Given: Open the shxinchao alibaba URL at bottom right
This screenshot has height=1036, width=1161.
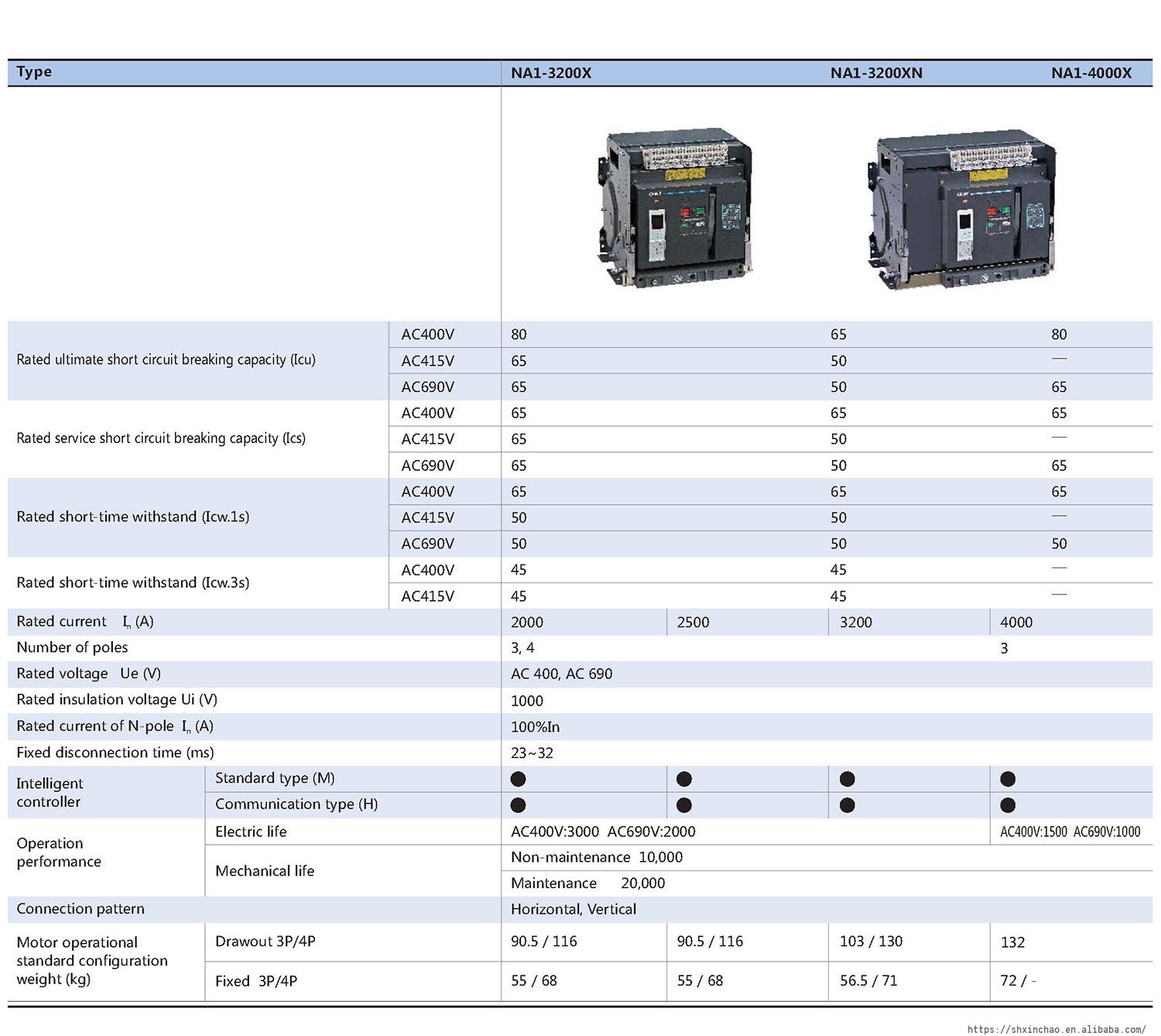Looking at the screenshot, I should pyautogui.click(x=1056, y=1029).
